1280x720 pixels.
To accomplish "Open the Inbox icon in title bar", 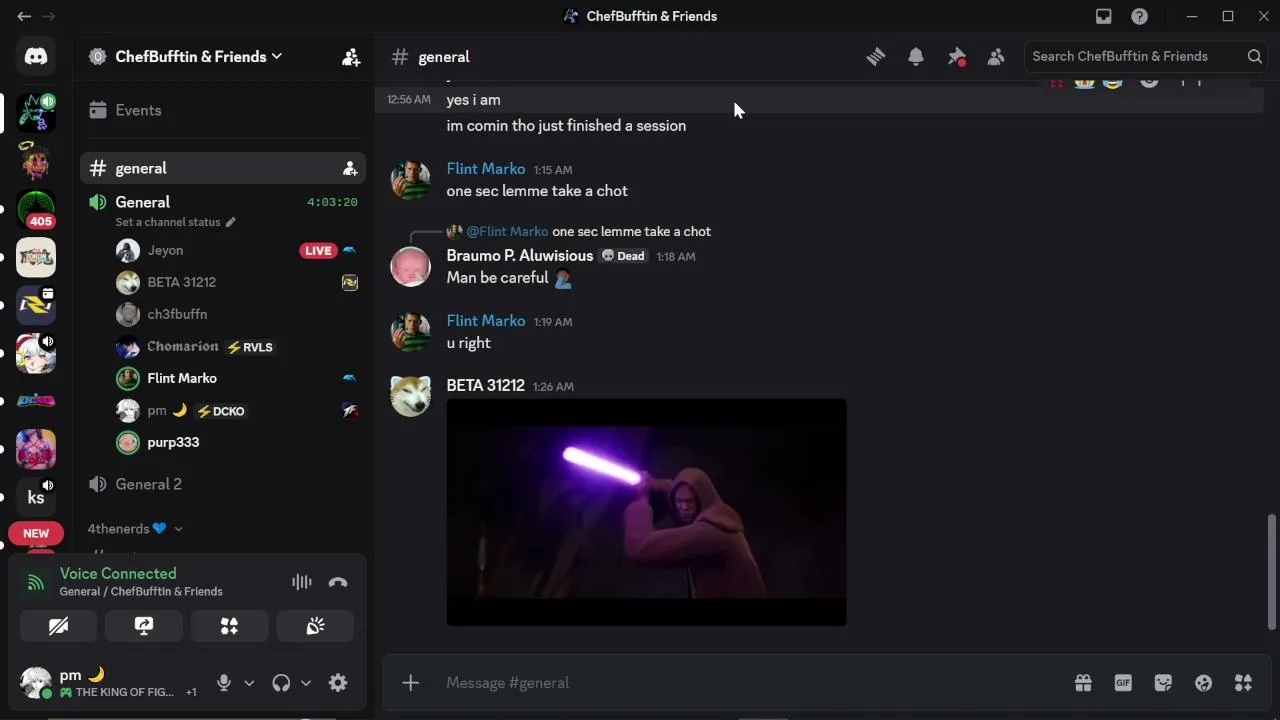I will click(1104, 16).
